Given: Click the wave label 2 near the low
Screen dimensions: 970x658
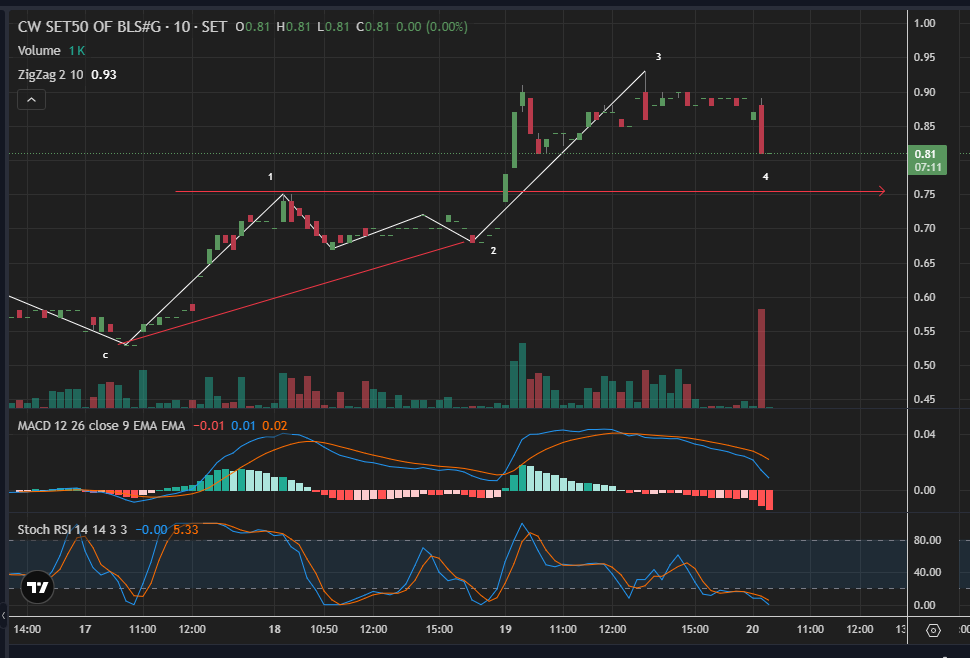Looking at the screenshot, I should point(493,250).
